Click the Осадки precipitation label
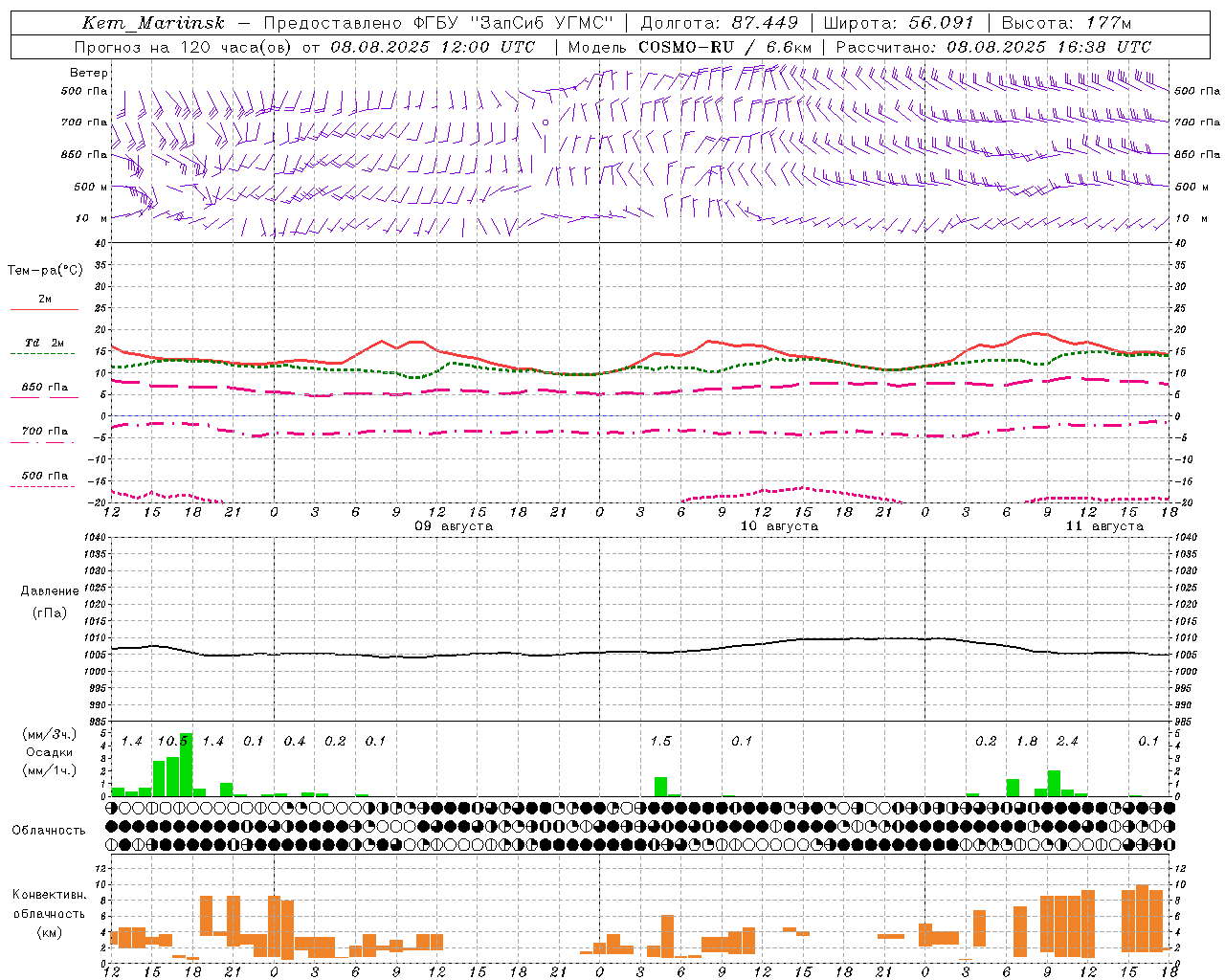This screenshot has height=980, width=1225. pos(50,752)
